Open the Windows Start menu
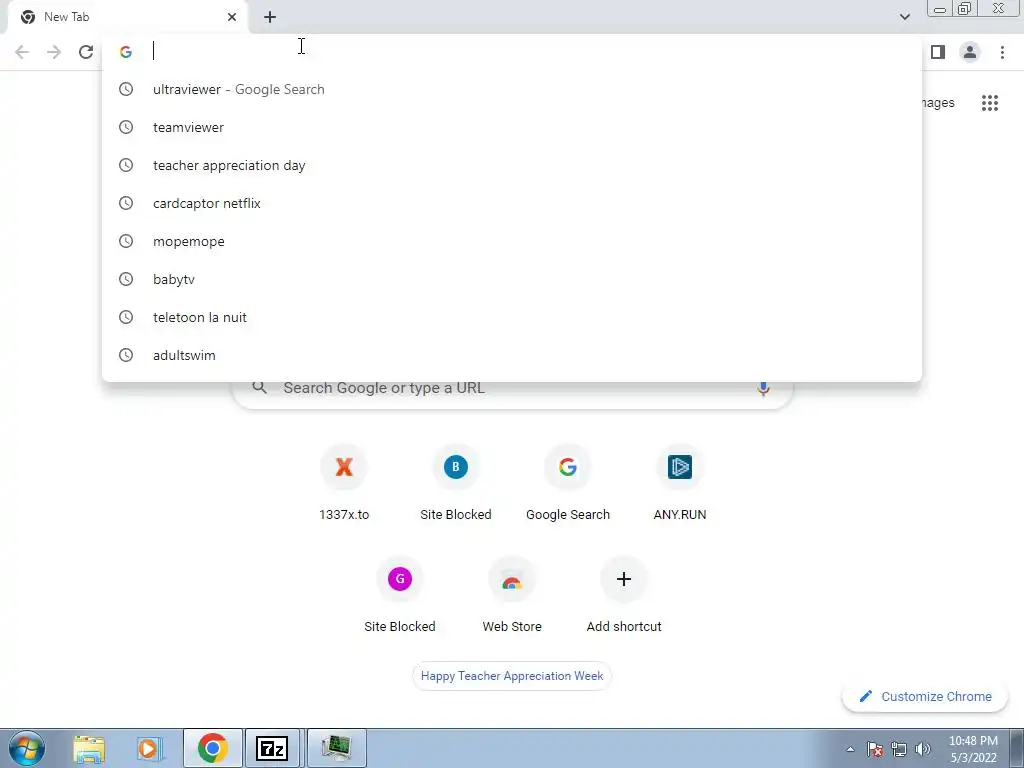Screen dimensions: 1024x768 [27, 748]
